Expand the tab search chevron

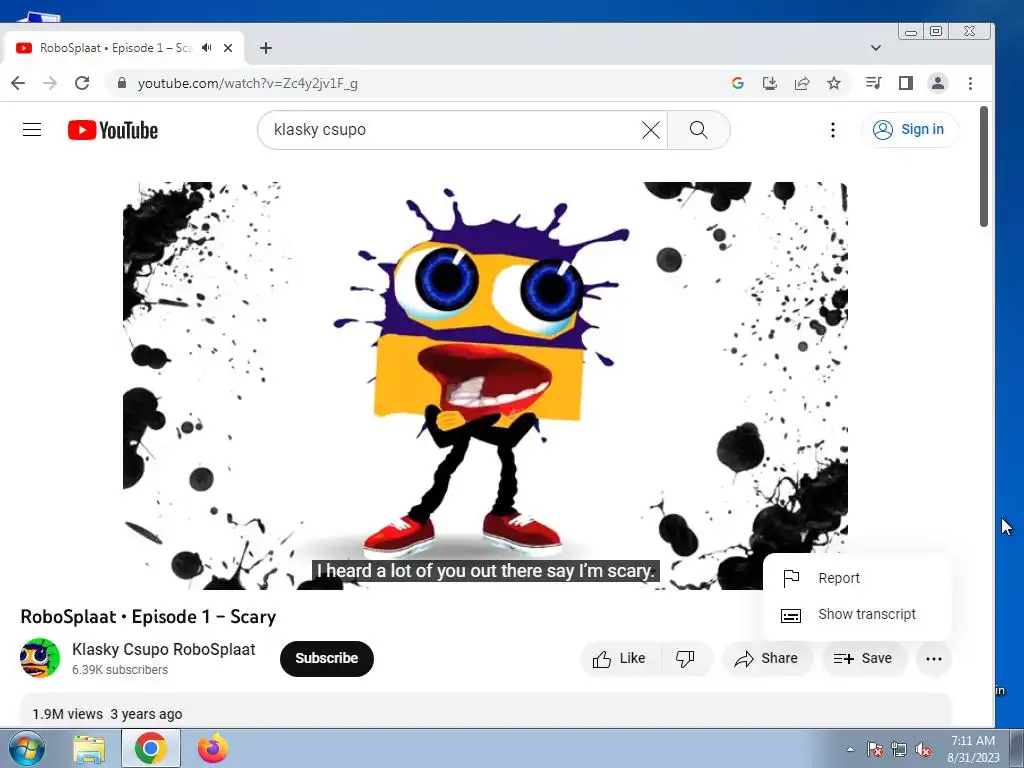[876, 48]
